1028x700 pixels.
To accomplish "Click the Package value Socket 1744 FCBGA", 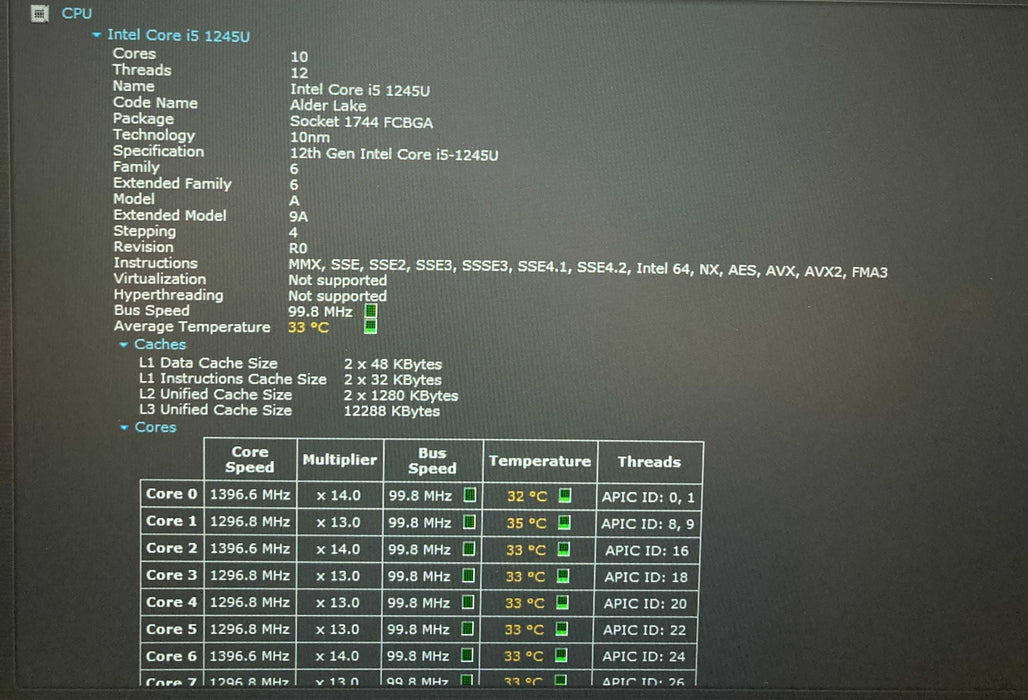I will pos(361,122).
